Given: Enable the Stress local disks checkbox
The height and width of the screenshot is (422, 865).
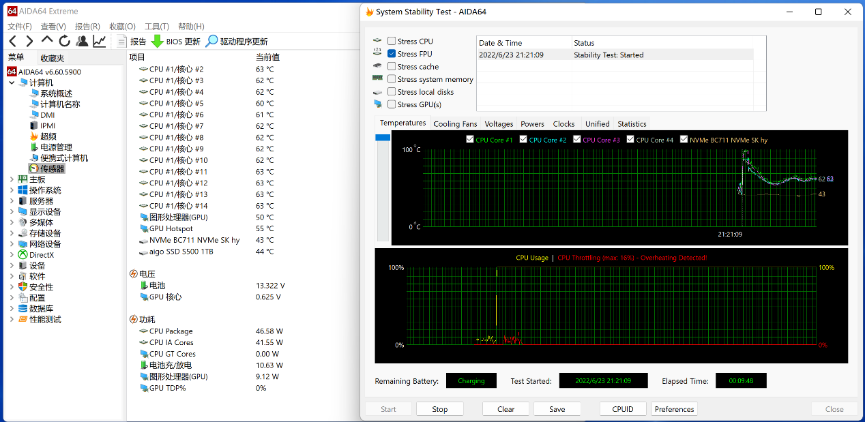Looking at the screenshot, I should coord(391,92).
